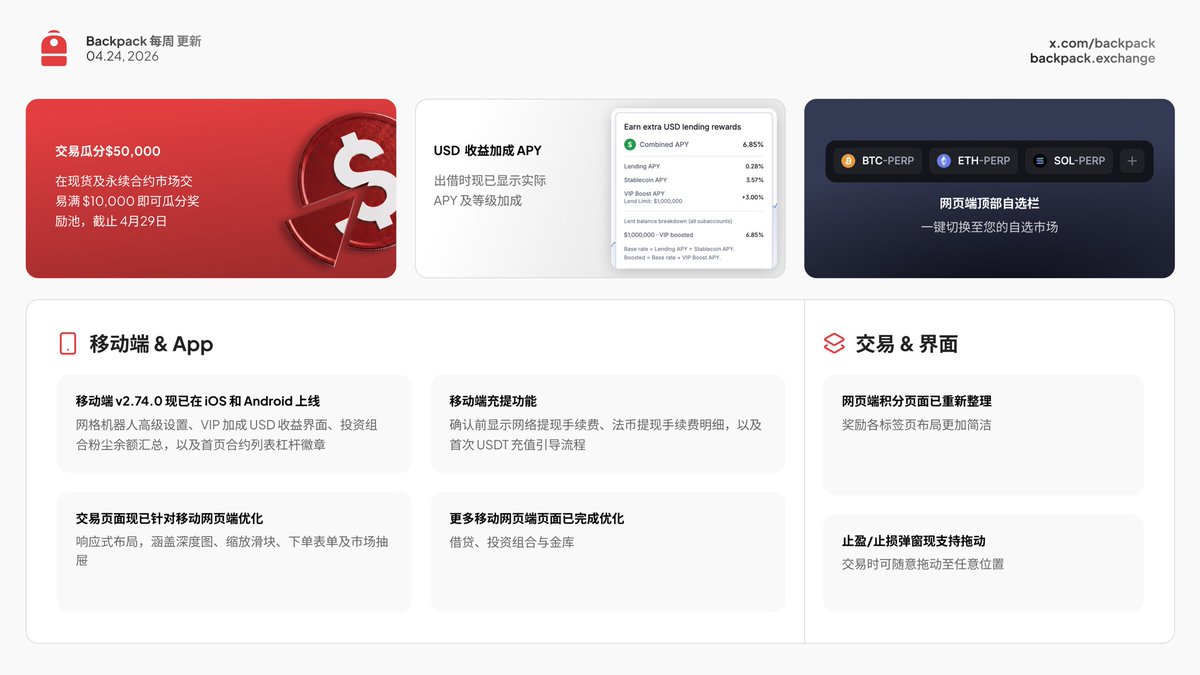Click the plus button in the watchlist bar
The width and height of the screenshot is (1200, 675).
(1131, 160)
